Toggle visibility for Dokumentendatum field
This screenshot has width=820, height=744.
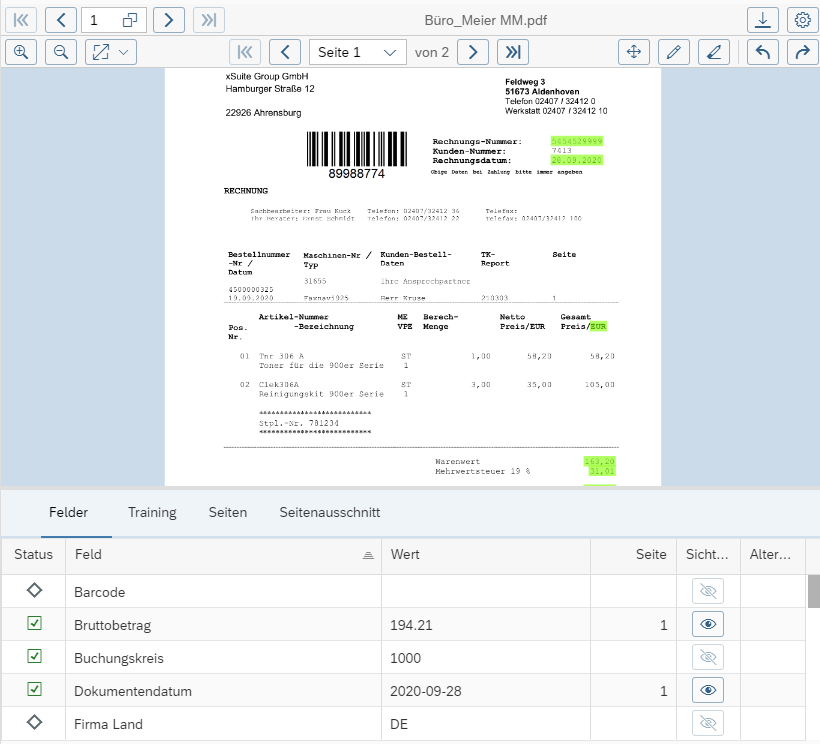coord(708,690)
